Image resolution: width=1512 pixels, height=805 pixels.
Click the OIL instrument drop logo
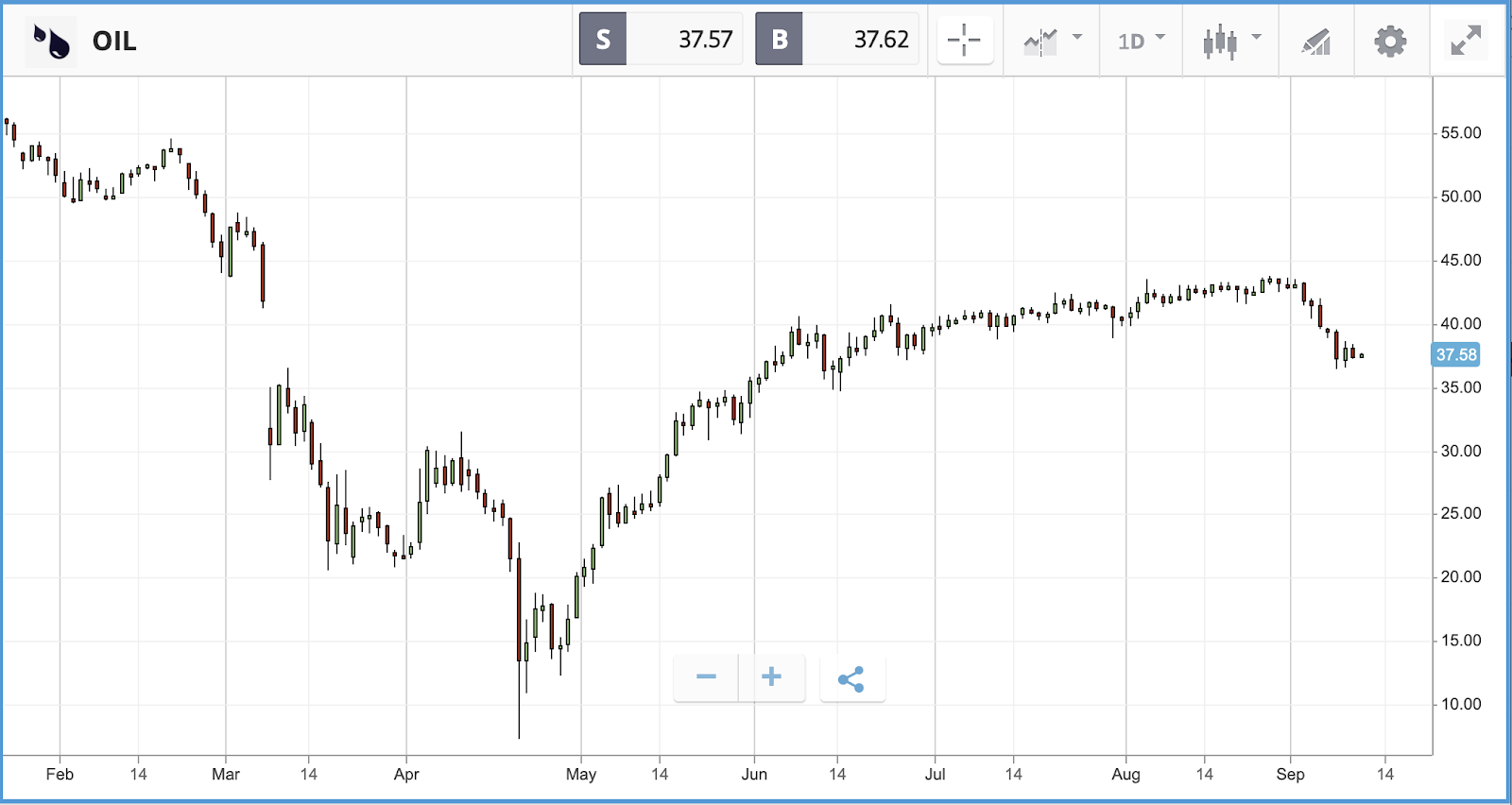pos(51,42)
